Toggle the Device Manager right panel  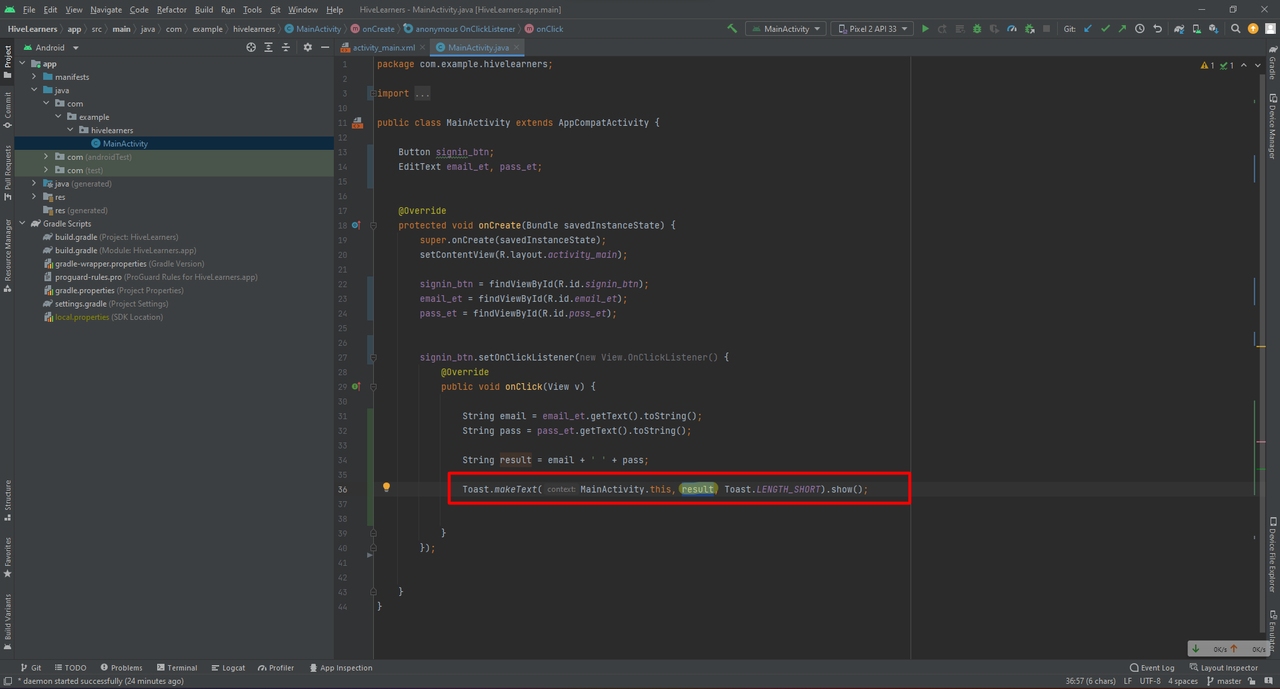1272,127
